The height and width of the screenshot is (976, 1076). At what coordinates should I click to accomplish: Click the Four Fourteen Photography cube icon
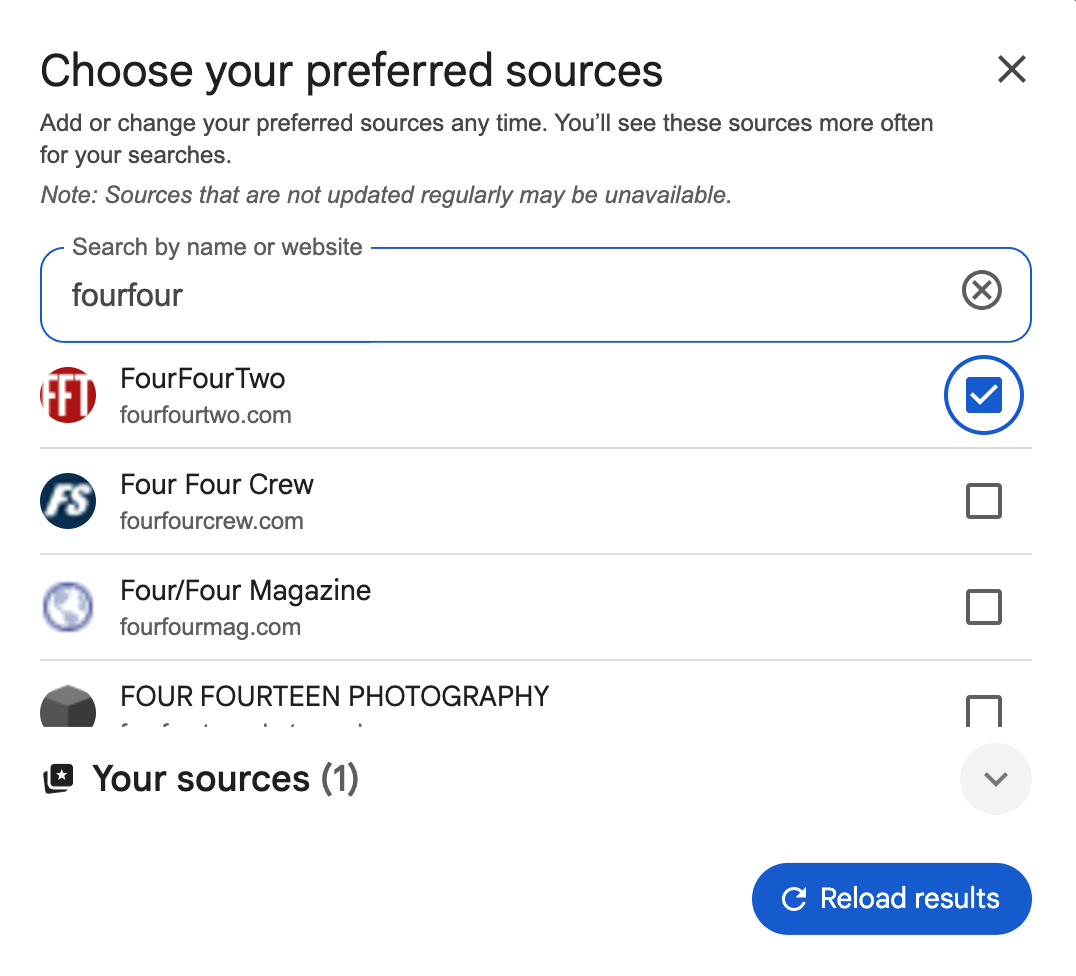click(x=68, y=706)
